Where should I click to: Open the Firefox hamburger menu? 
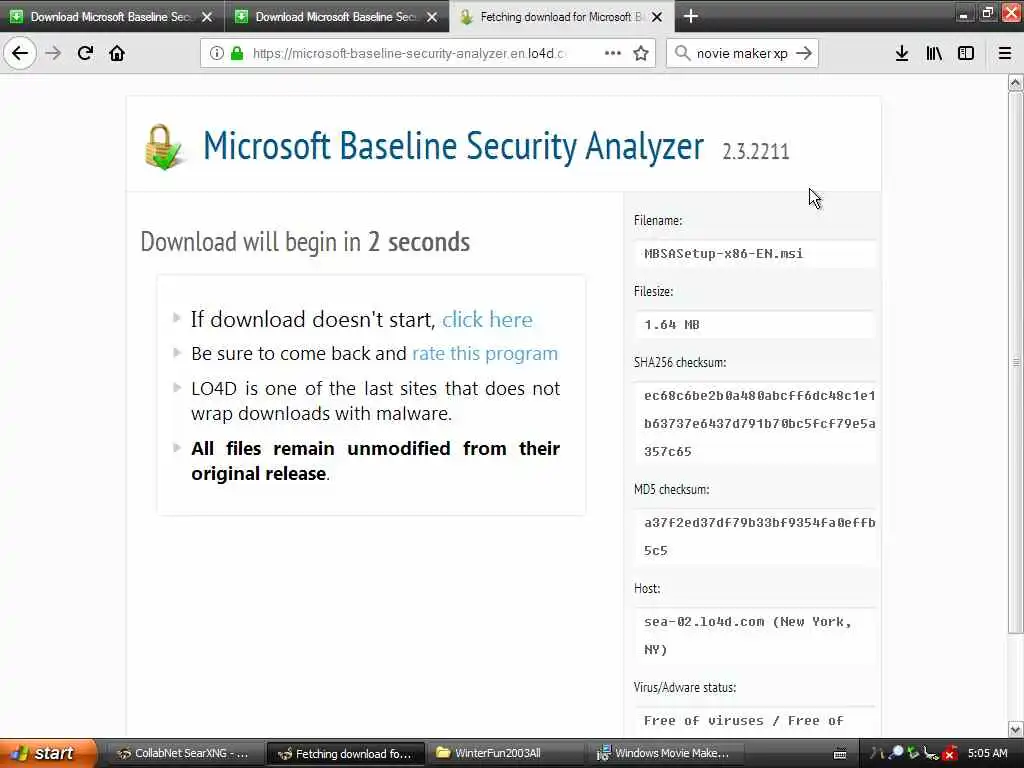click(x=1005, y=54)
